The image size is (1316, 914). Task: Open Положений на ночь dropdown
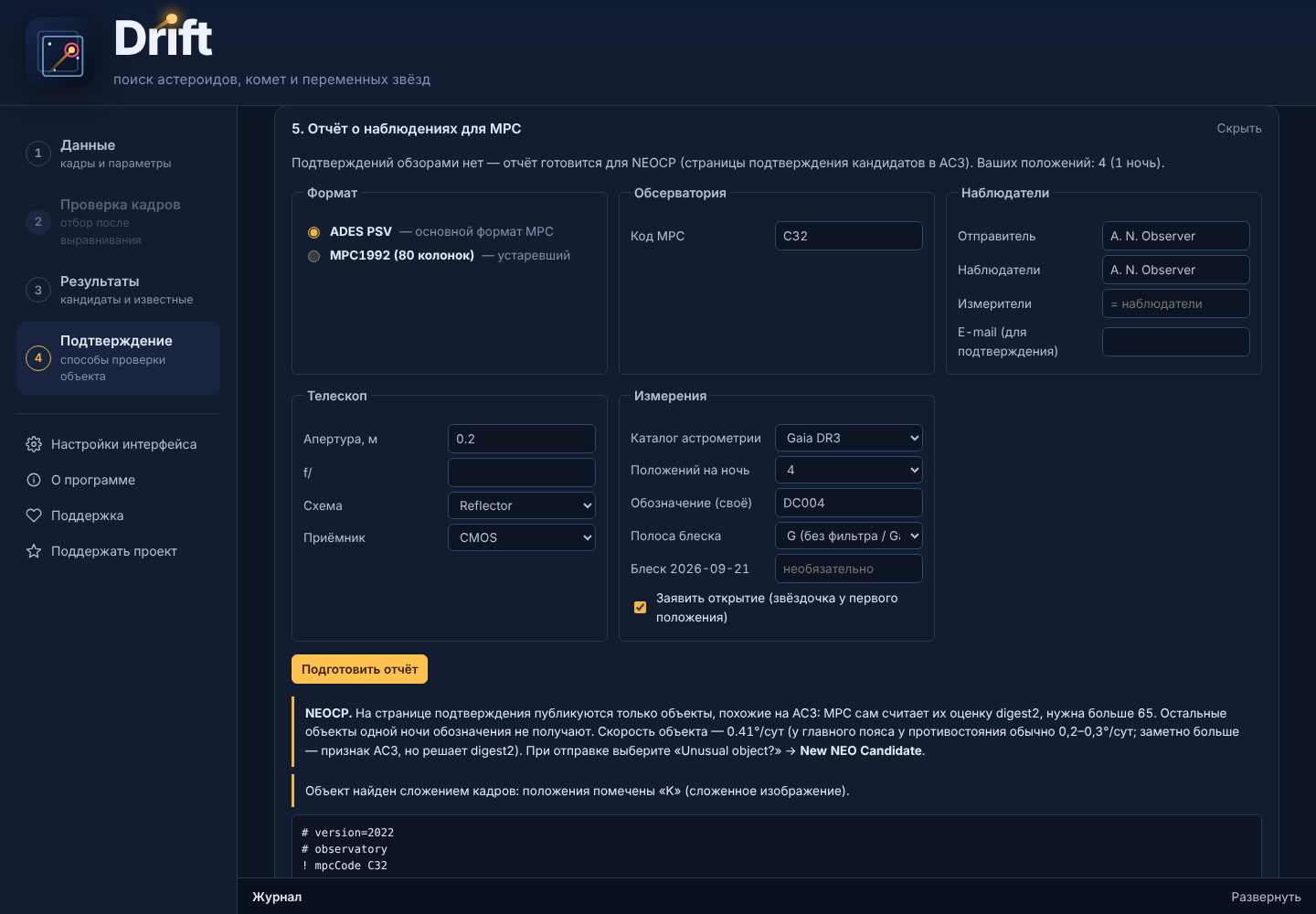click(849, 470)
